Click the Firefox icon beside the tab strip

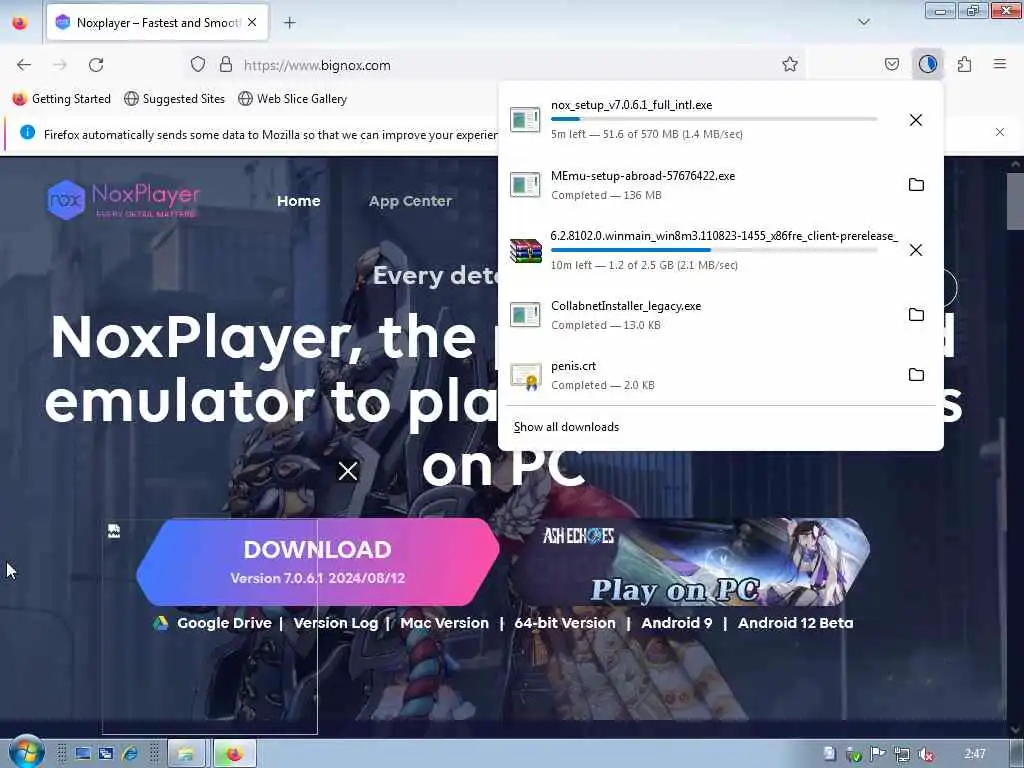pyautogui.click(x=20, y=23)
